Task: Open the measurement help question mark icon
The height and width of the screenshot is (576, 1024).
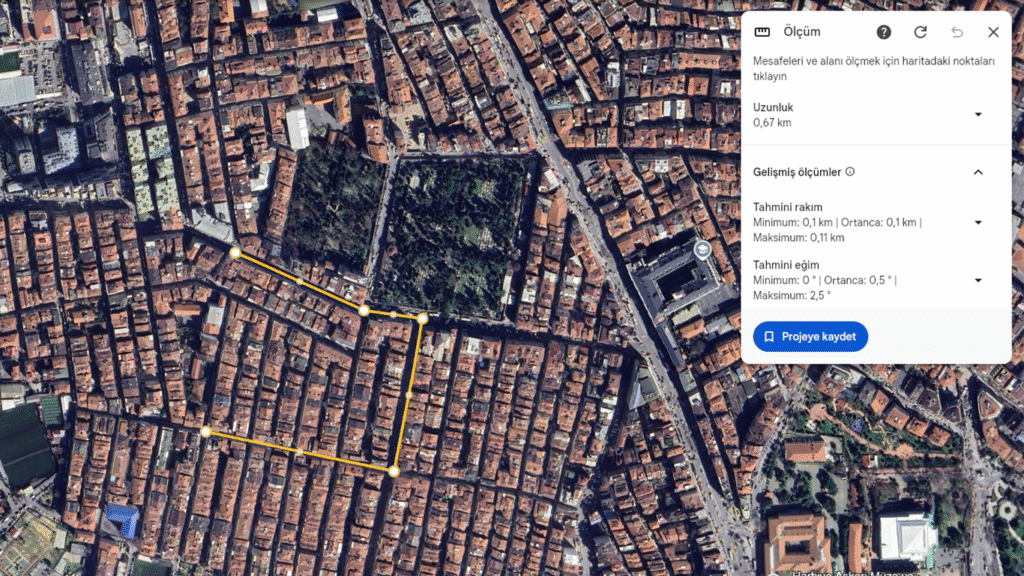Action: point(884,32)
